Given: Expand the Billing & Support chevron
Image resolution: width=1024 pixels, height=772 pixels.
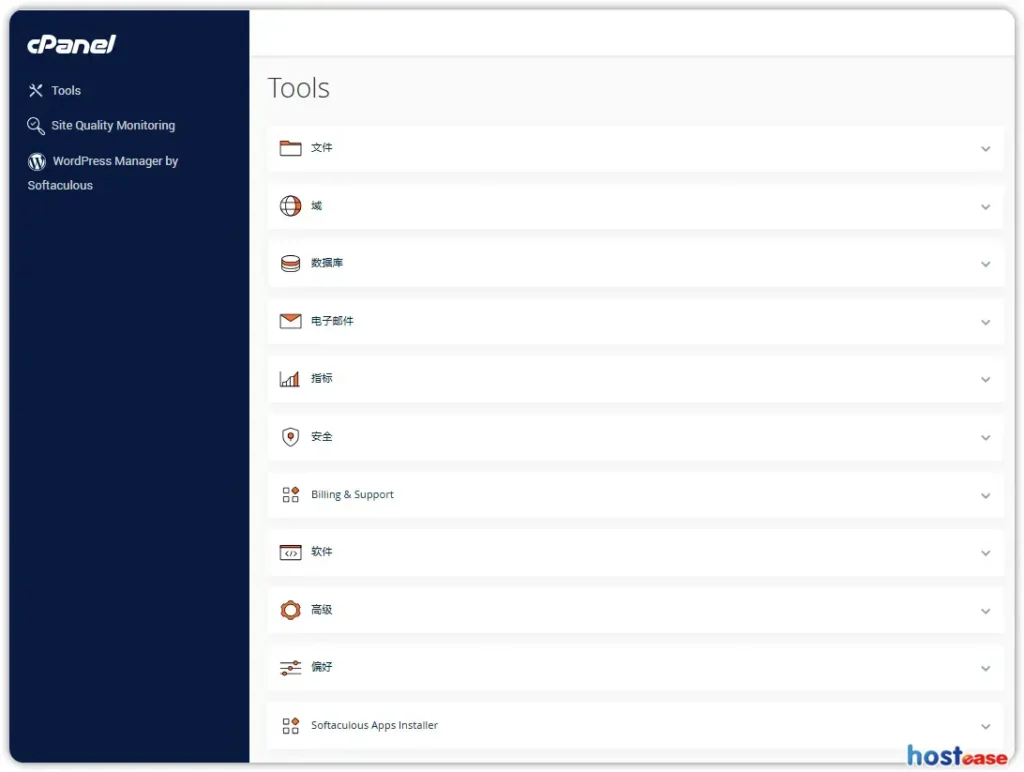Looking at the screenshot, I should pos(985,496).
